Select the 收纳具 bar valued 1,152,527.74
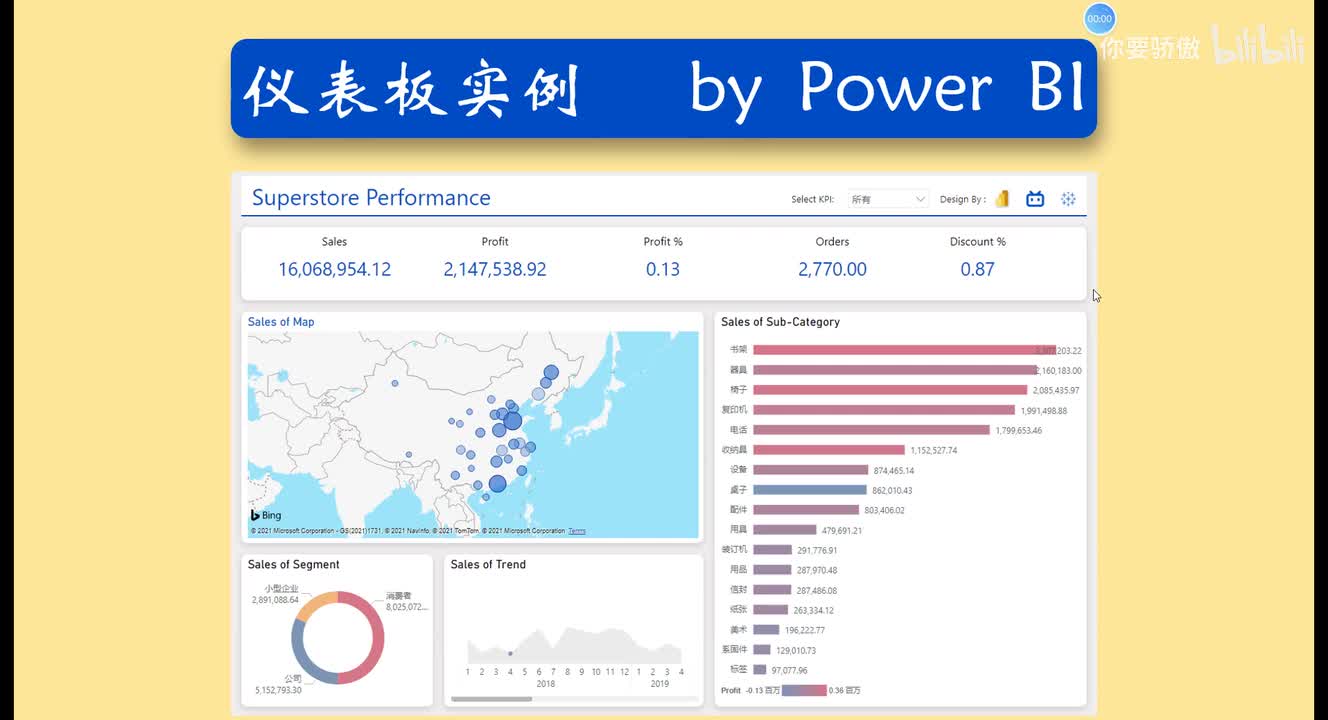The width and height of the screenshot is (1328, 720). point(829,450)
